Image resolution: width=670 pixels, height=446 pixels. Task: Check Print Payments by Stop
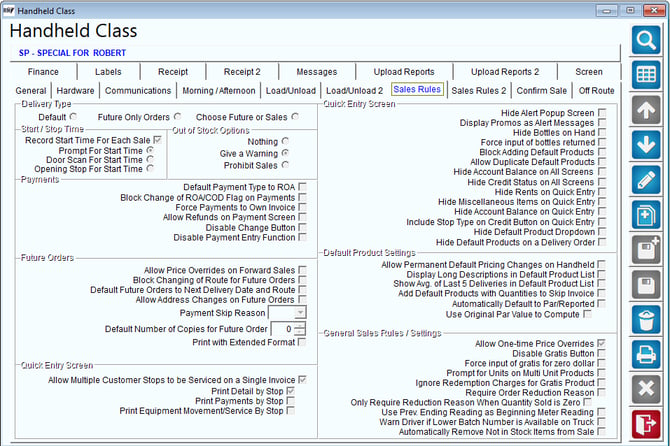pyautogui.click(x=291, y=401)
